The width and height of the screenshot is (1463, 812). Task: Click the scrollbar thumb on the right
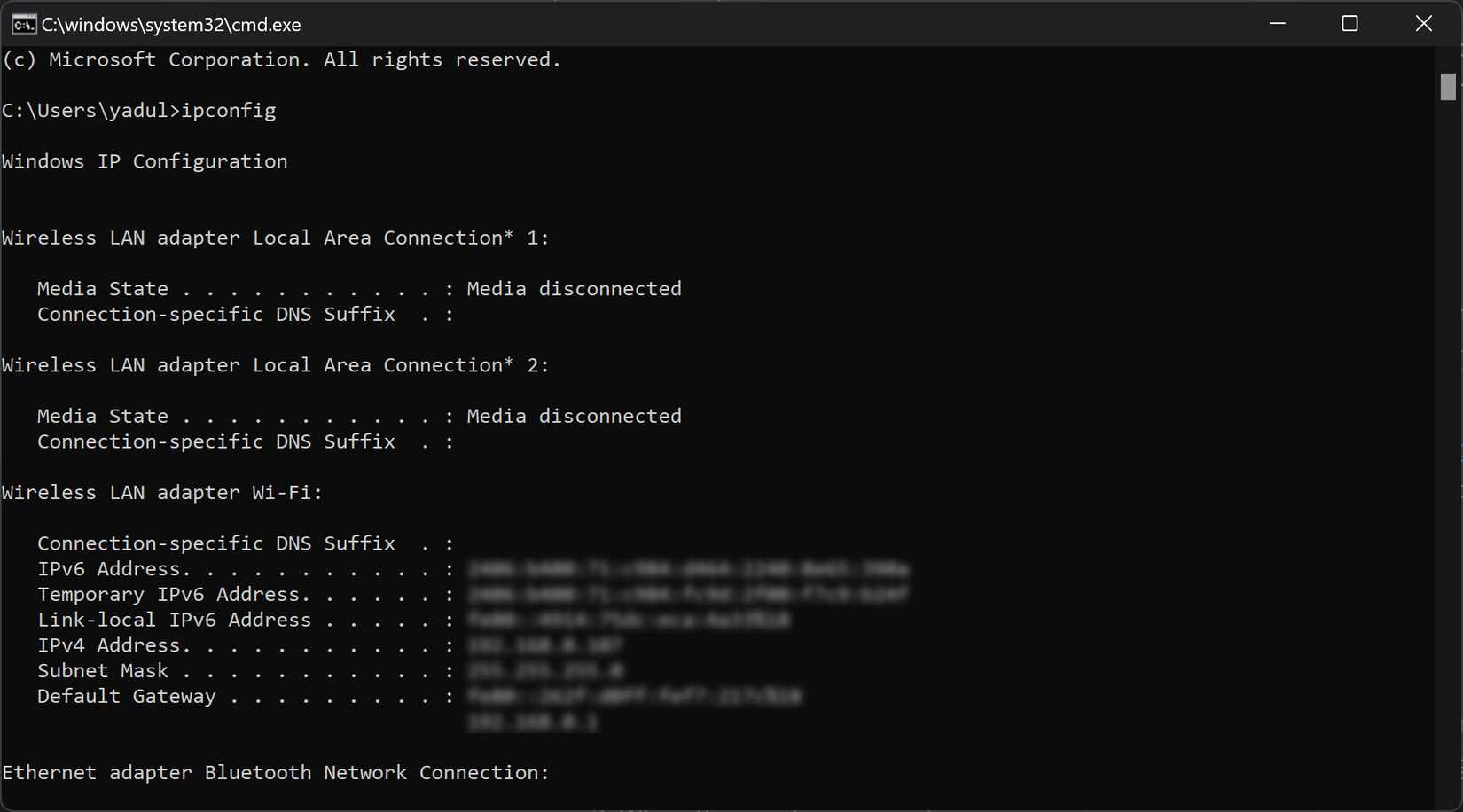pyautogui.click(x=1447, y=87)
